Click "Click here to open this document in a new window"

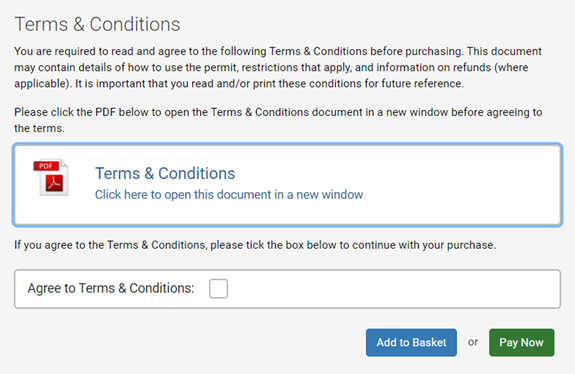coord(229,194)
